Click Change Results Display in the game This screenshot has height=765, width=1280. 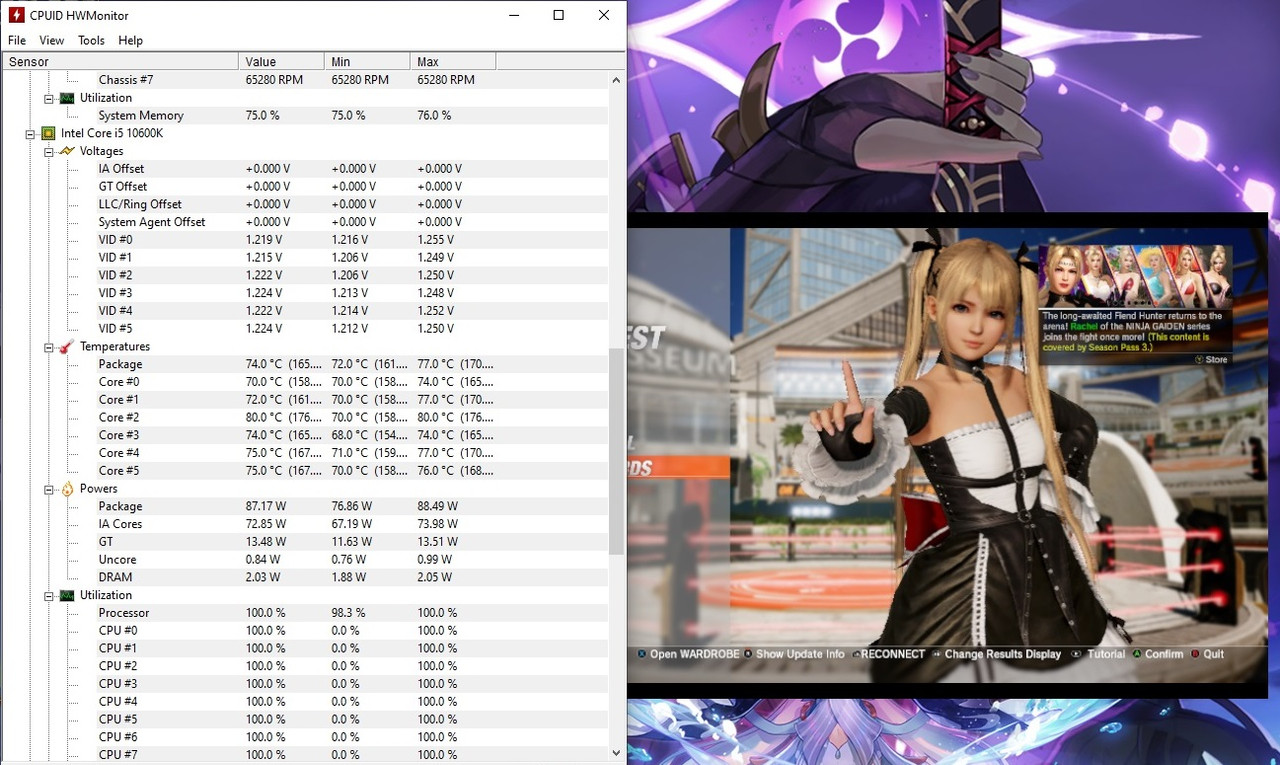tap(996, 654)
